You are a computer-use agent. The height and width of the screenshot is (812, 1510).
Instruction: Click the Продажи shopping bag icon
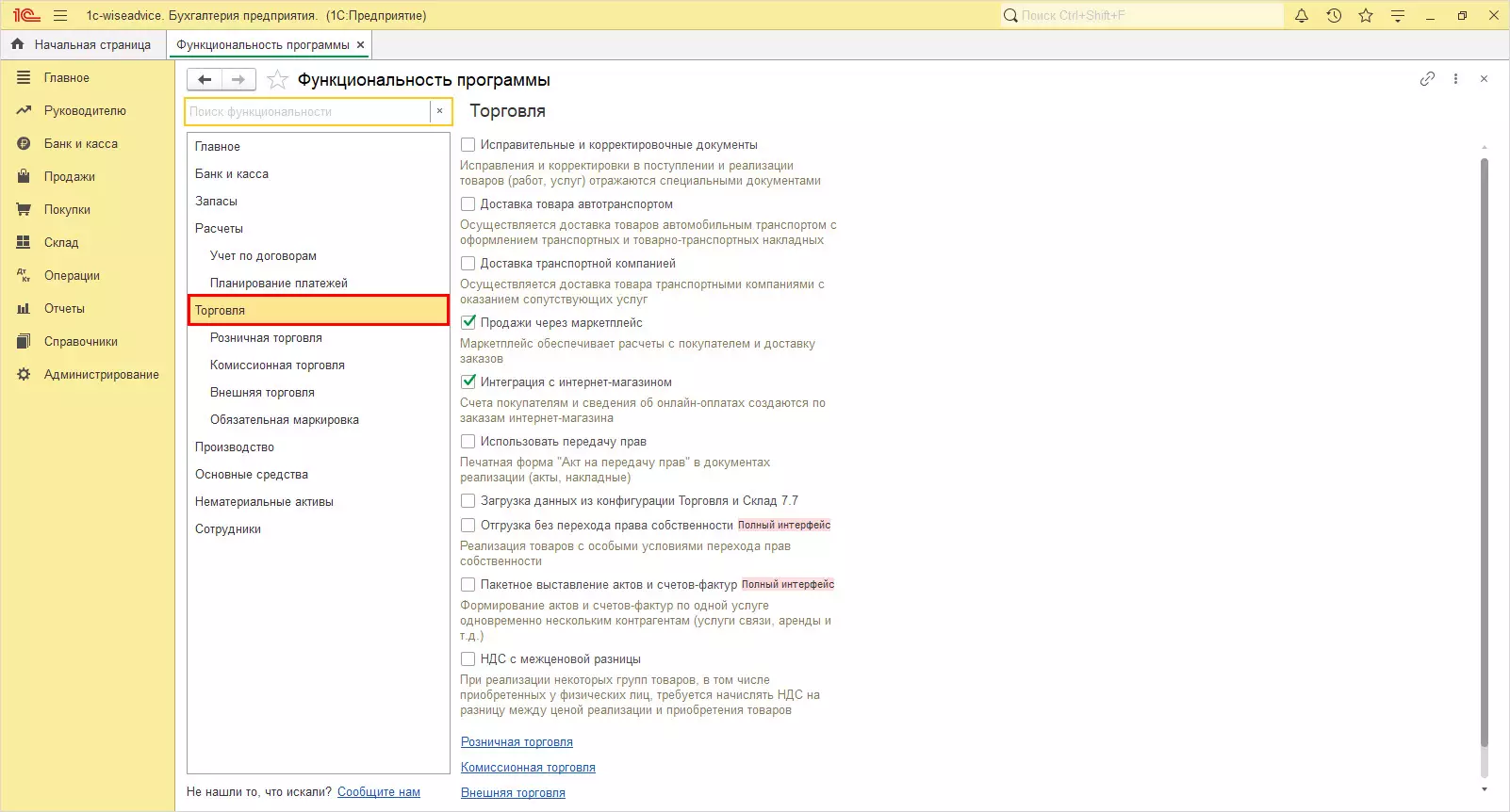pos(24,176)
